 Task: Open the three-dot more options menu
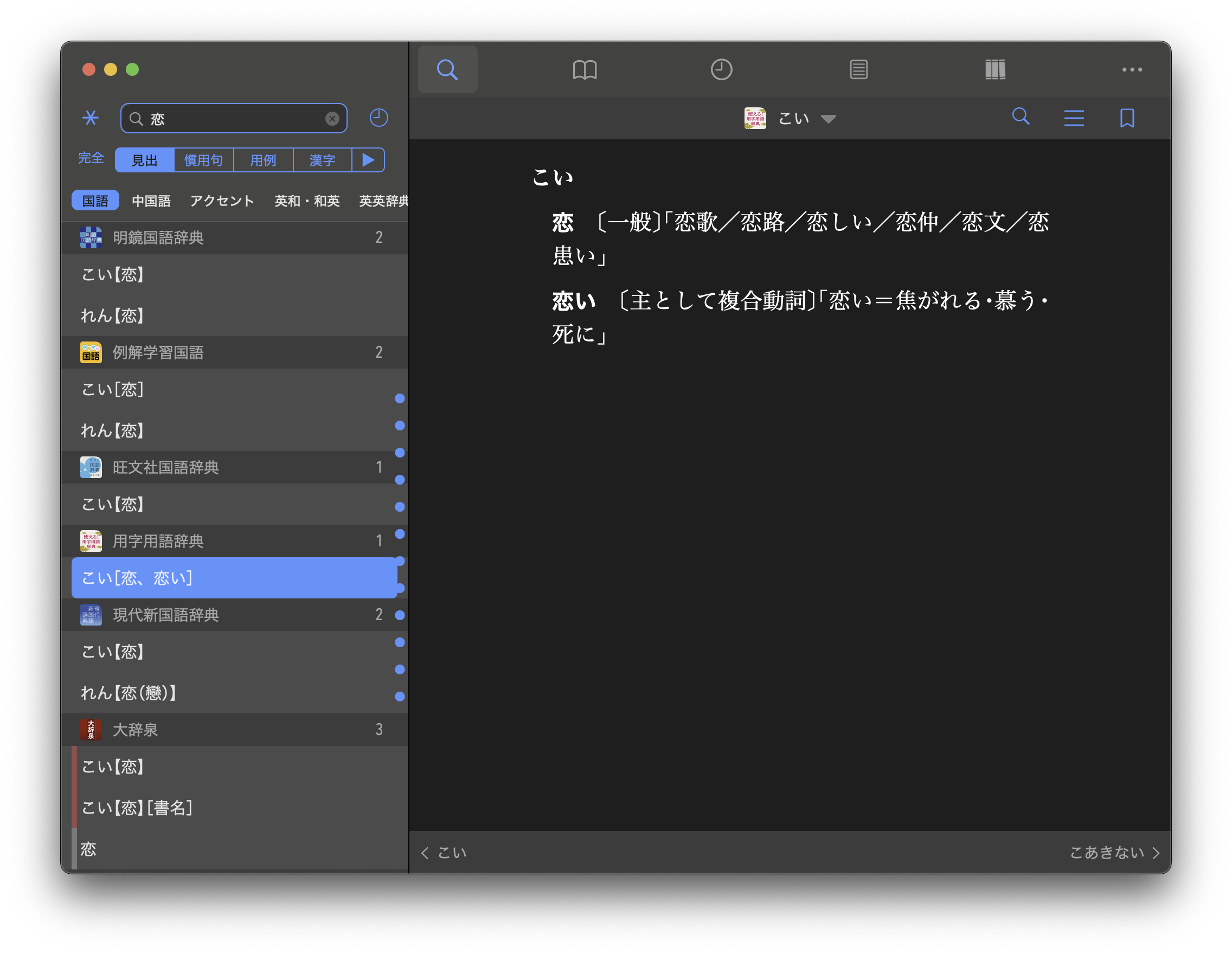tap(1132, 69)
